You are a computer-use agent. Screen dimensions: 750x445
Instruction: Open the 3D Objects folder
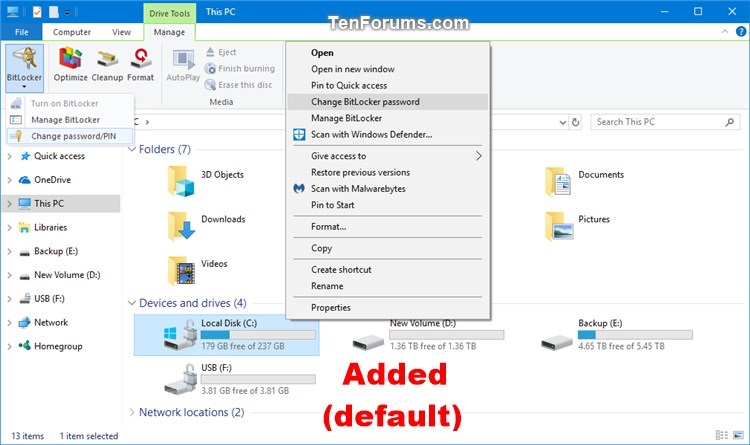[206, 181]
